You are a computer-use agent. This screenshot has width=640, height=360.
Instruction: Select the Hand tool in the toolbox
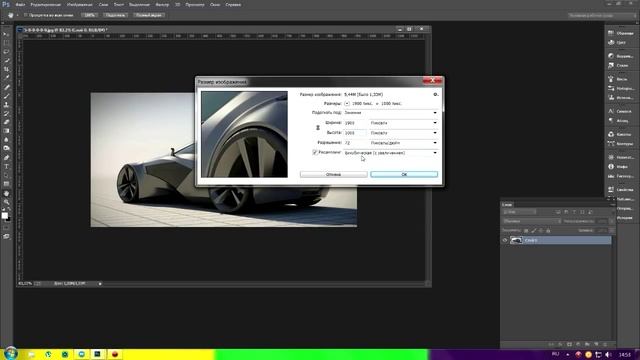(x=6, y=193)
